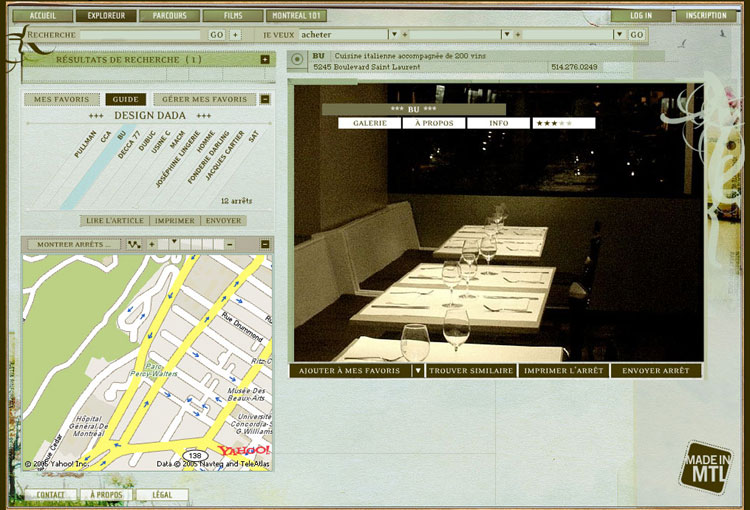Select the Fonderie Darling stop
Screen dimensions: 750x510
209,157
